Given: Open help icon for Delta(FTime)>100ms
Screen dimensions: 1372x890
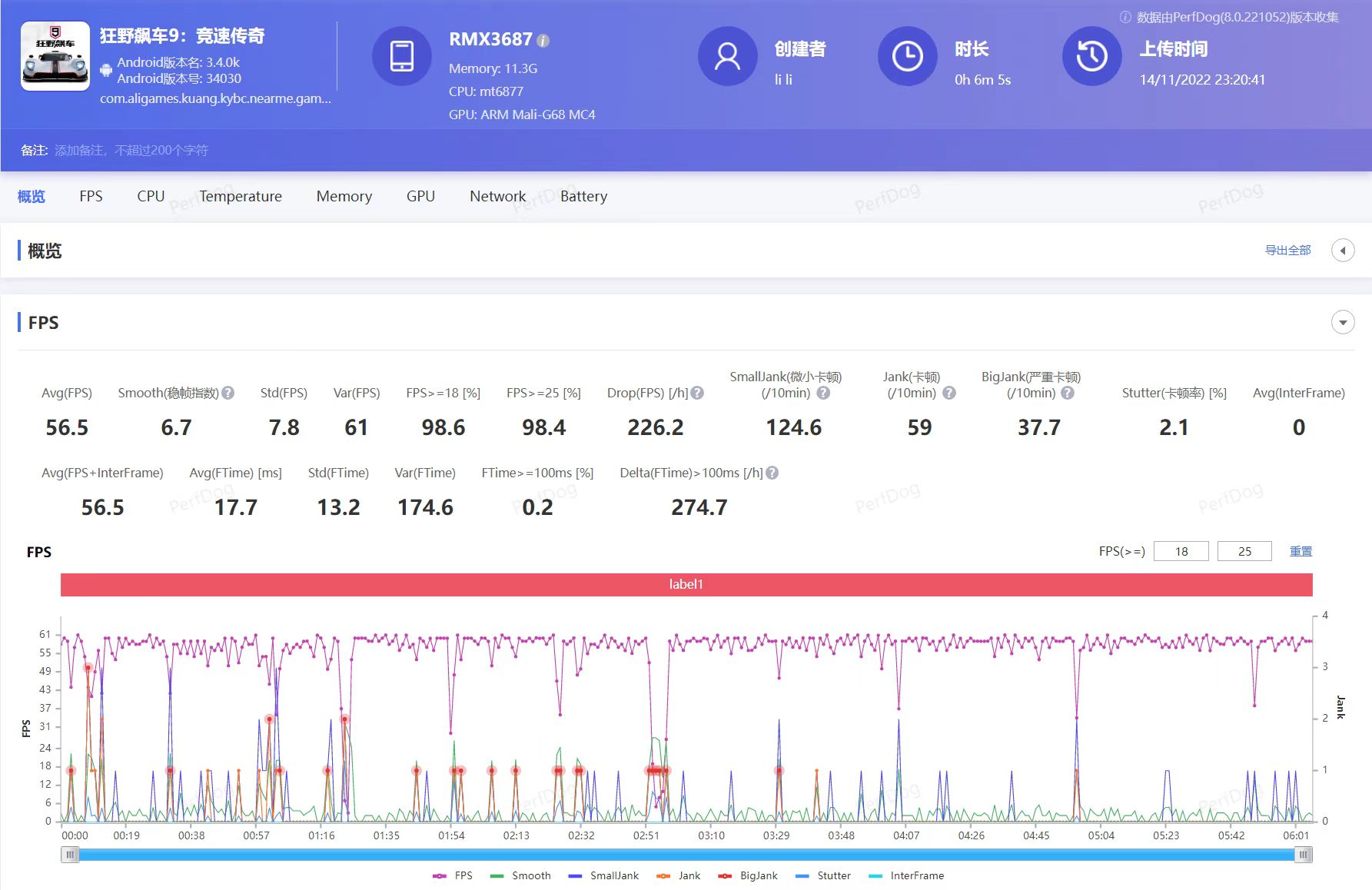Looking at the screenshot, I should click(772, 473).
